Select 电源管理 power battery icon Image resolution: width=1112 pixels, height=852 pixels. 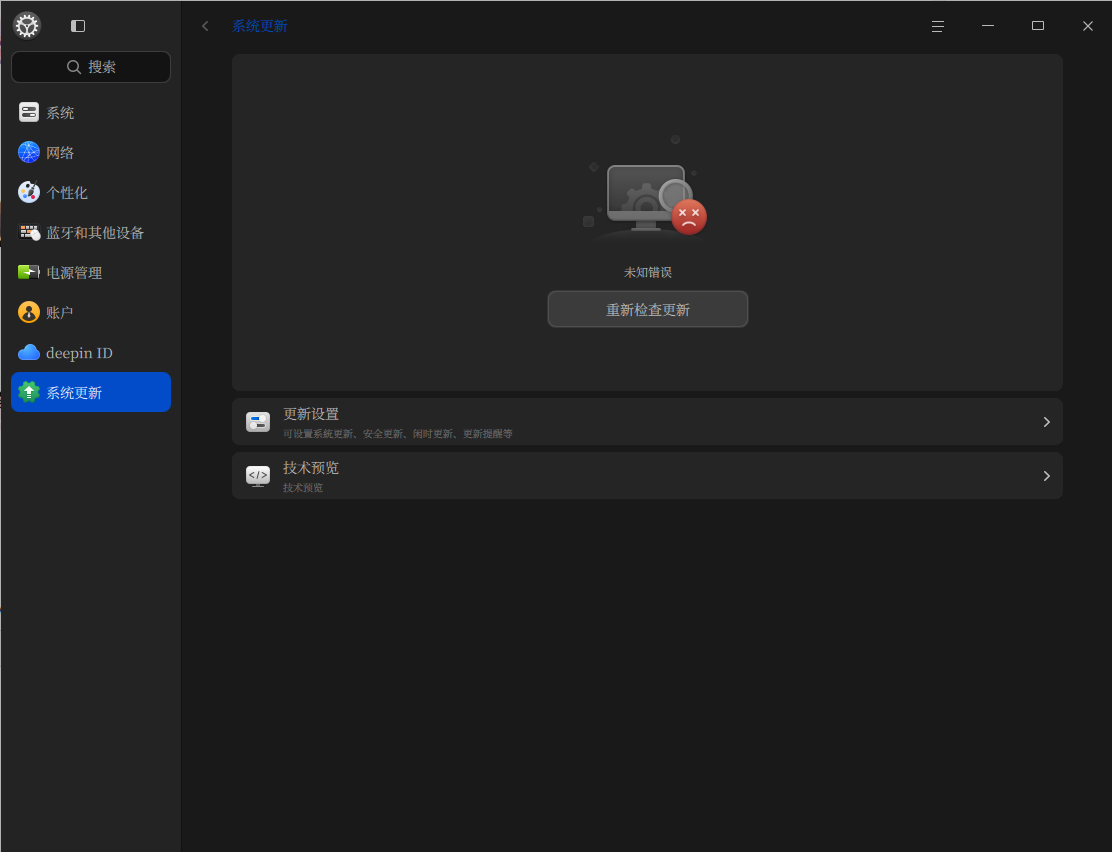pos(28,272)
